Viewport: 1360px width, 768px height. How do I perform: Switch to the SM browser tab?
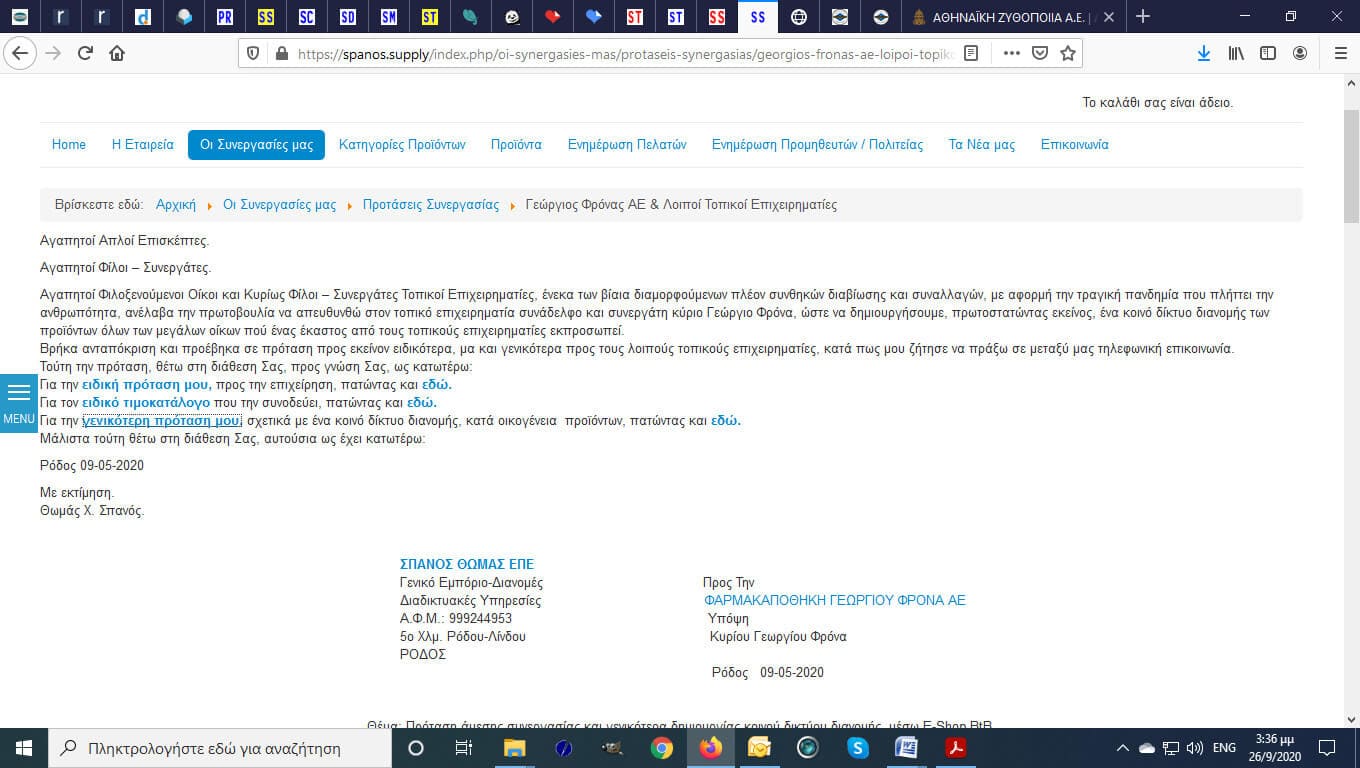point(389,17)
